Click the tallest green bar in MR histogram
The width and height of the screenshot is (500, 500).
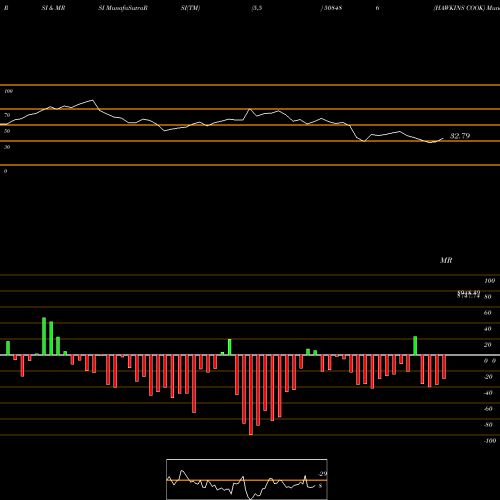click(44, 336)
